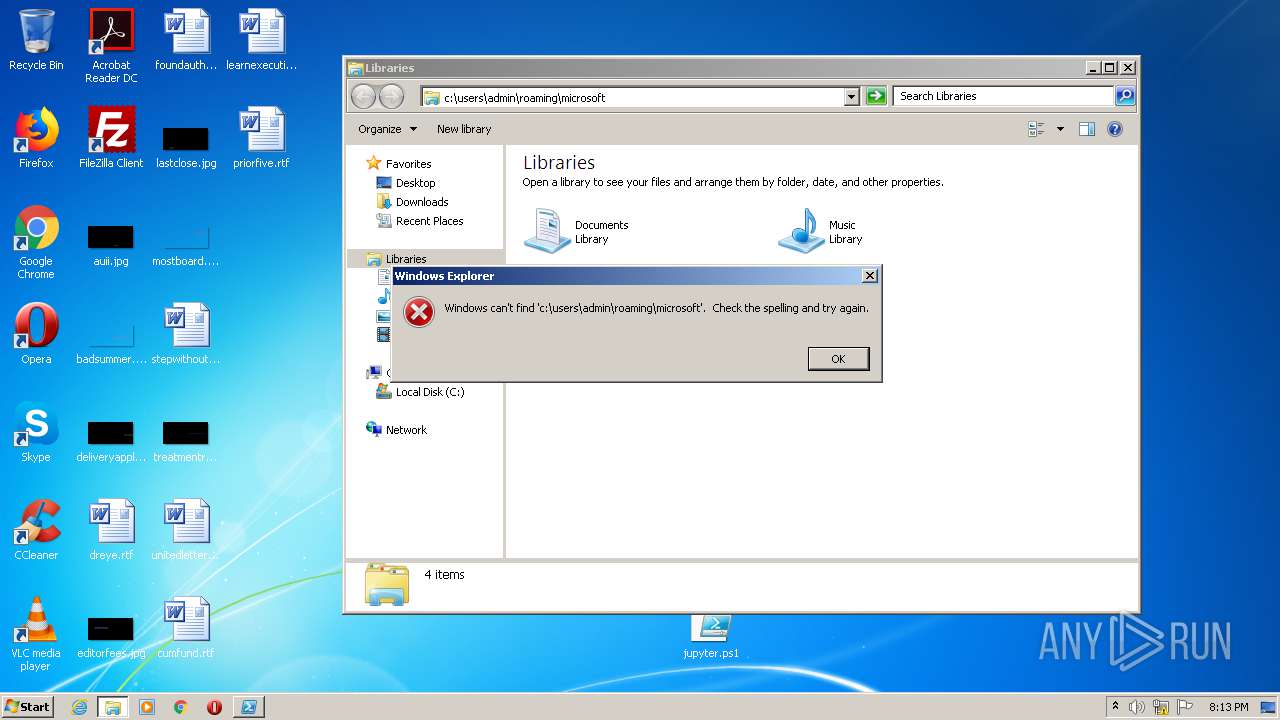This screenshot has height=720, width=1280.
Task: Open the Help question mark icon
Action: pyautogui.click(x=1115, y=129)
